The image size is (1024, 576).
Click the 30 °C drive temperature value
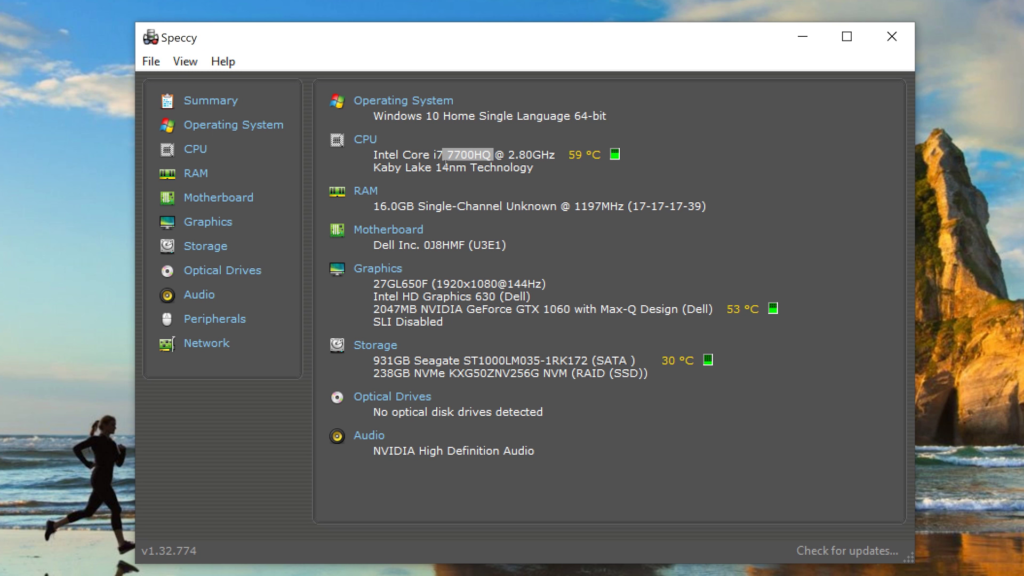coord(677,360)
